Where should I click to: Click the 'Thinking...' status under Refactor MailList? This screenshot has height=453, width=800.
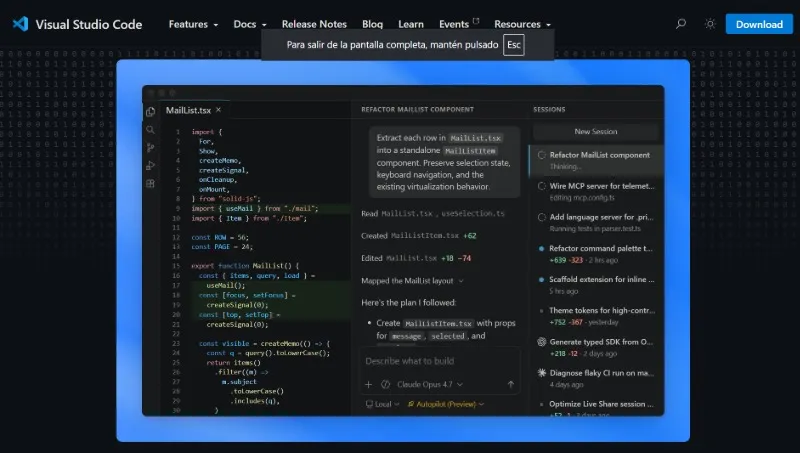coord(565,167)
